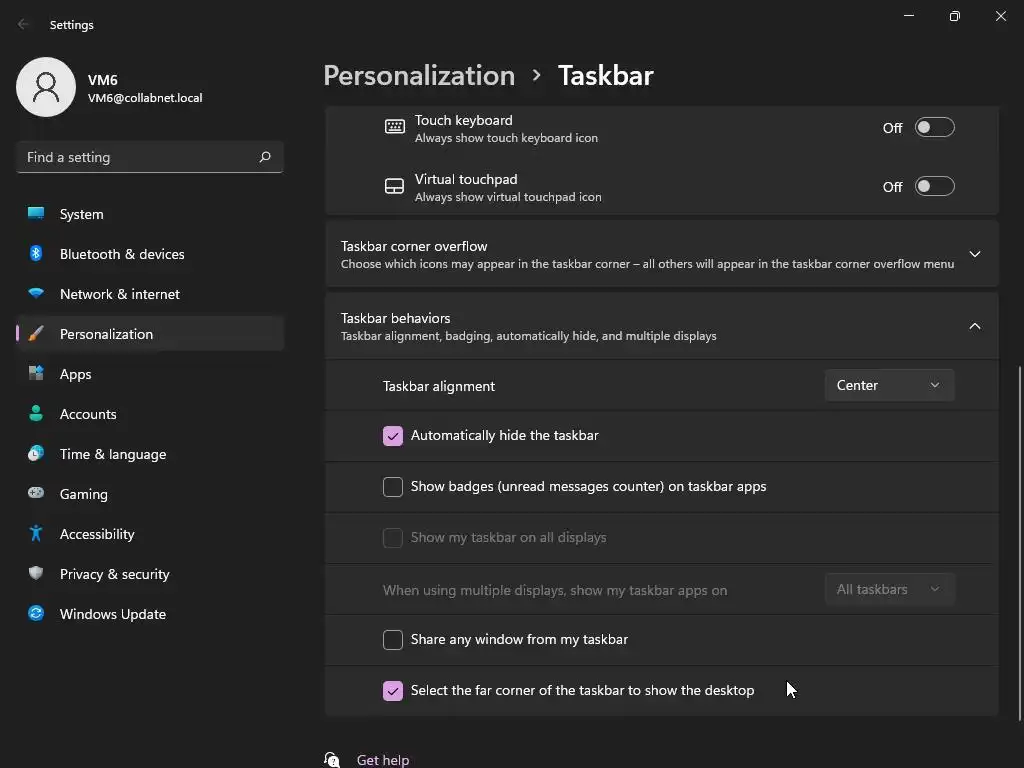Expand Taskbar corner overflow section

point(975,255)
